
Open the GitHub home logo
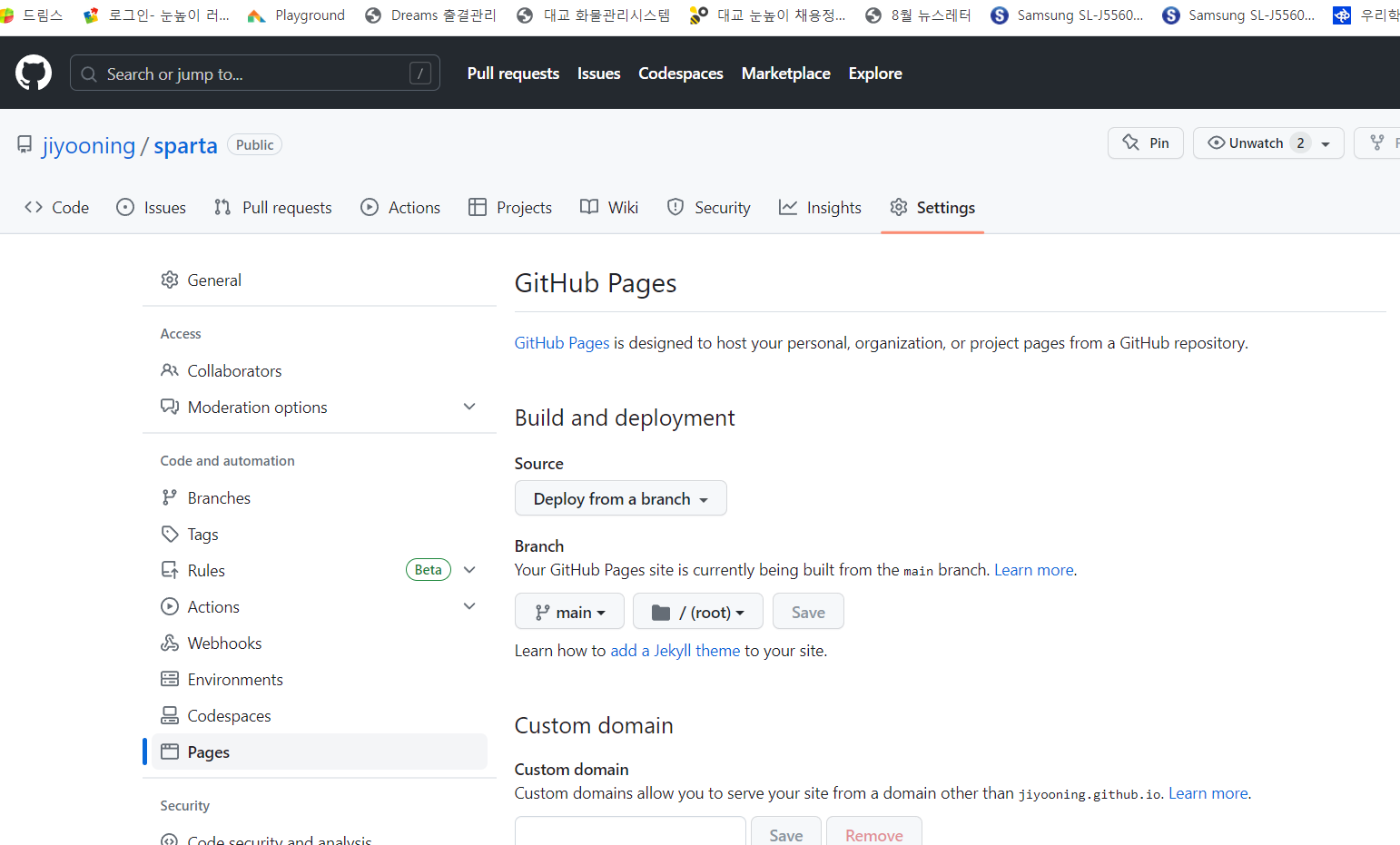pyautogui.click(x=34, y=73)
